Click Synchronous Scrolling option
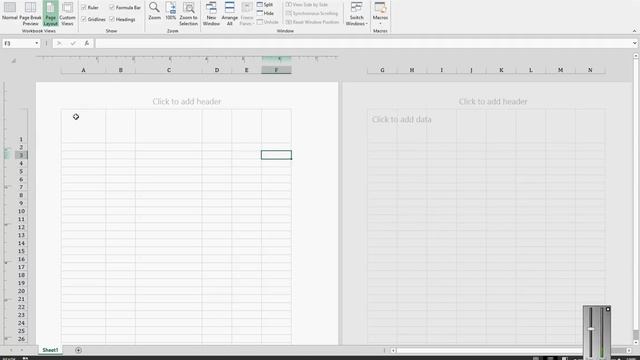This screenshot has width=640, height=360. (x=312, y=13)
